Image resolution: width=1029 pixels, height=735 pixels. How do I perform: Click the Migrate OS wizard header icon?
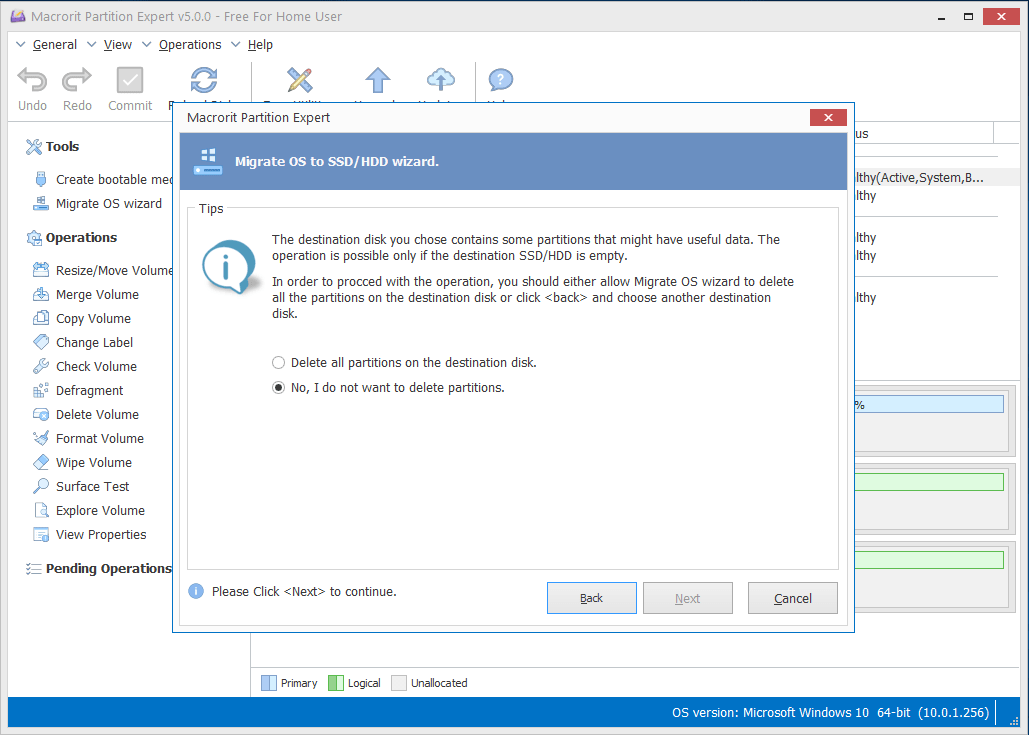click(x=208, y=161)
